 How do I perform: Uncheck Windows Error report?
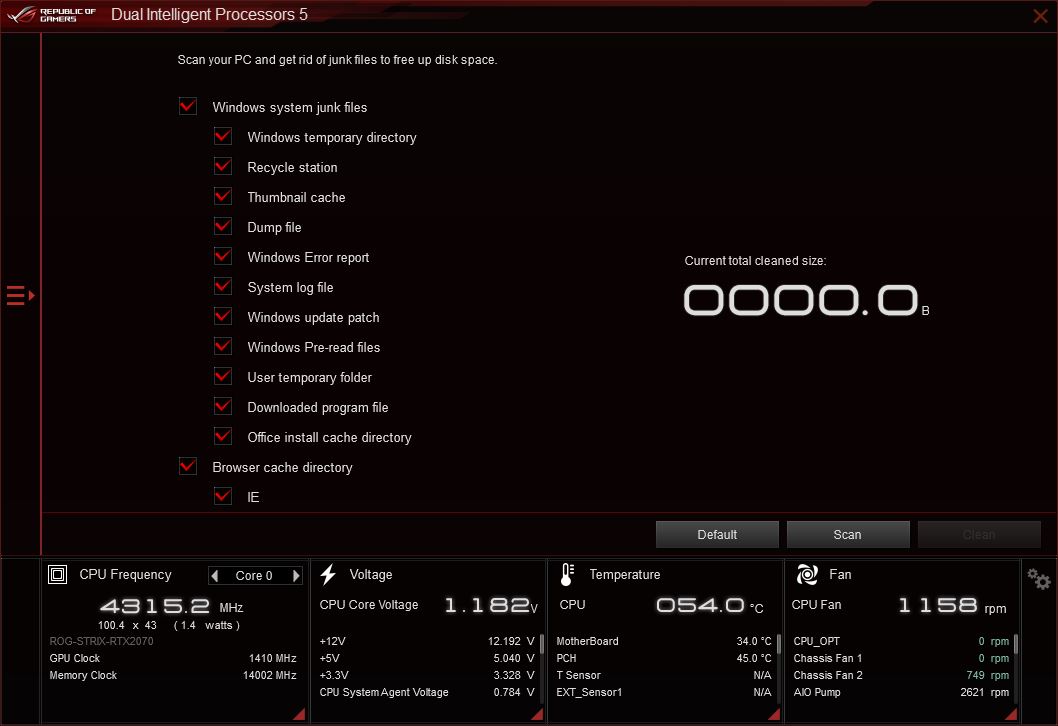coord(223,256)
